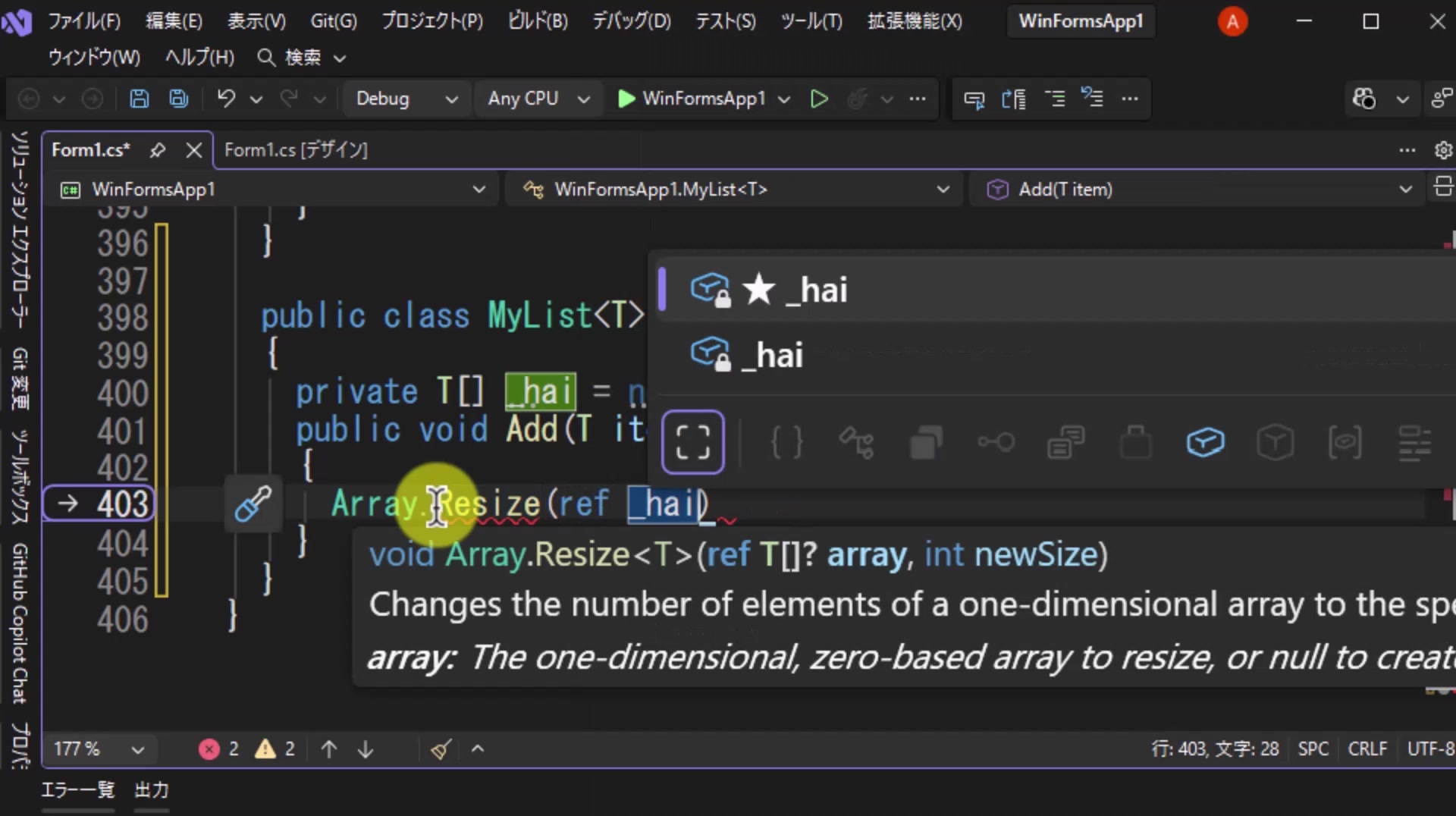Expand the WinFormsApp1 startup project dropdown arrow
The height and width of the screenshot is (816, 1456).
[784, 99]
